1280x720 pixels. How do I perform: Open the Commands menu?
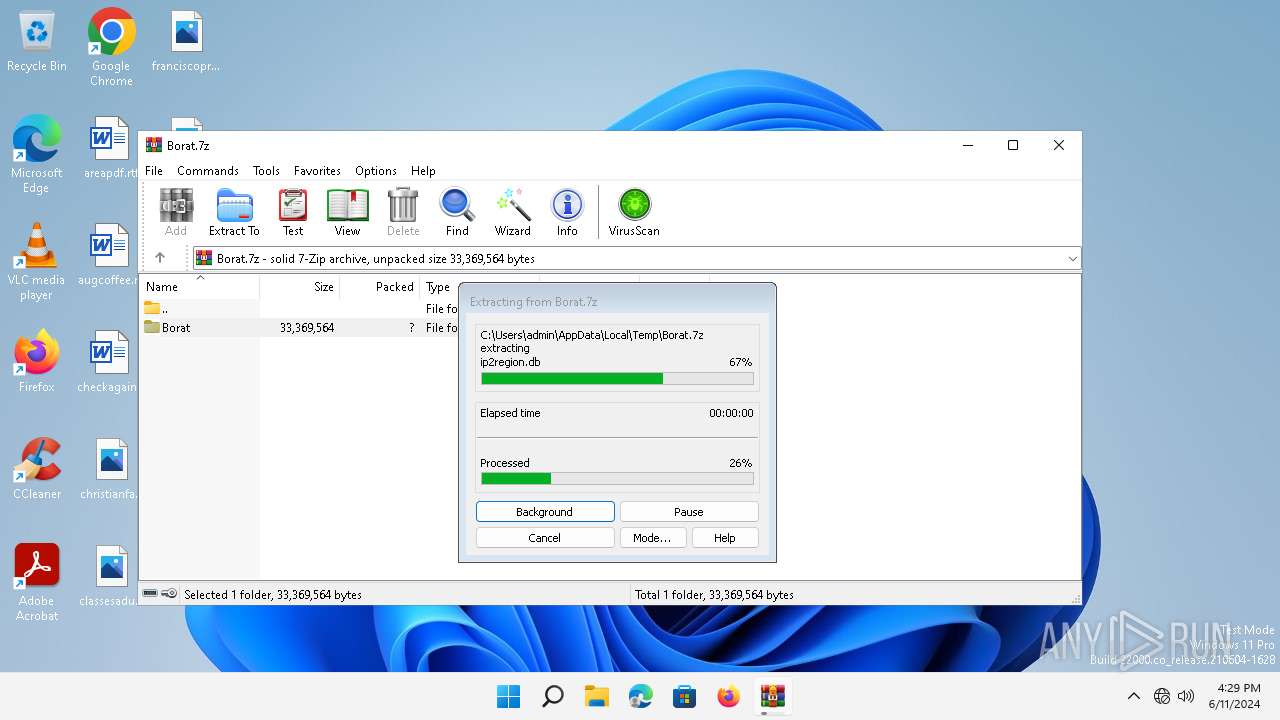[x=208, y=171]
